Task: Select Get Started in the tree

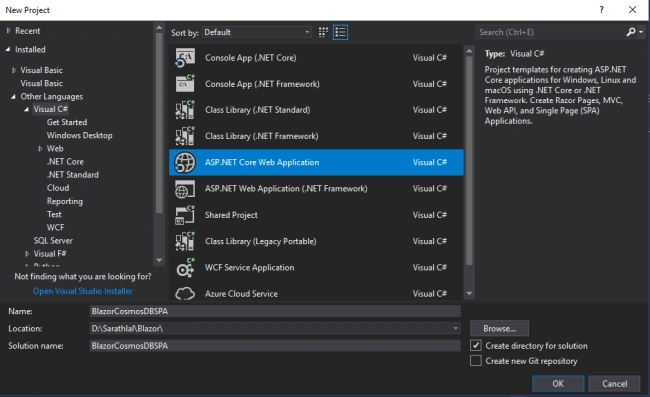Action: tap(67, 122)
